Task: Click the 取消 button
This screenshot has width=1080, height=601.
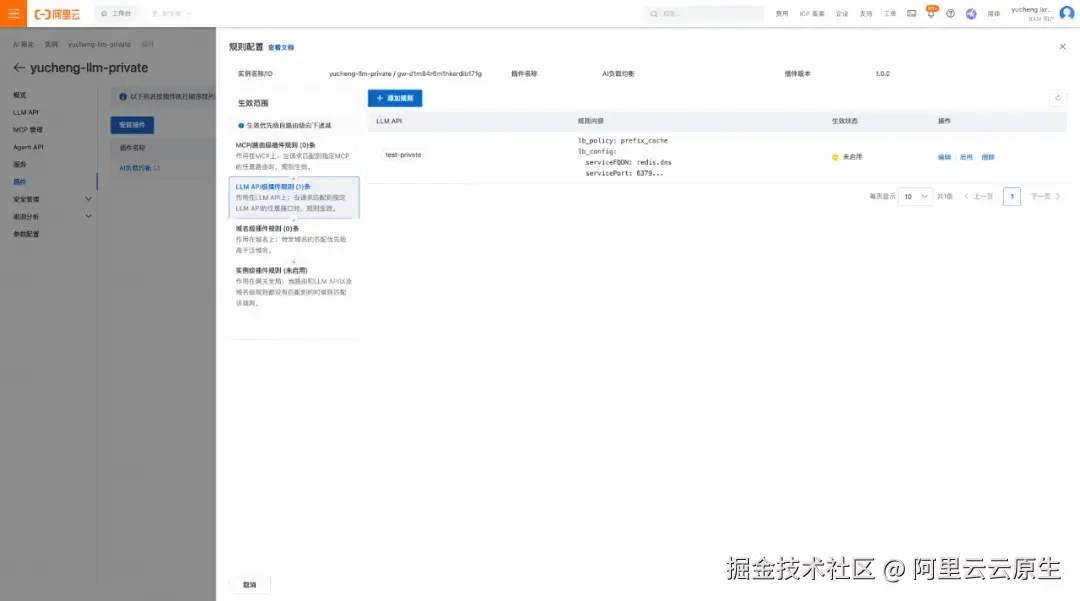Action: [249, 584]
